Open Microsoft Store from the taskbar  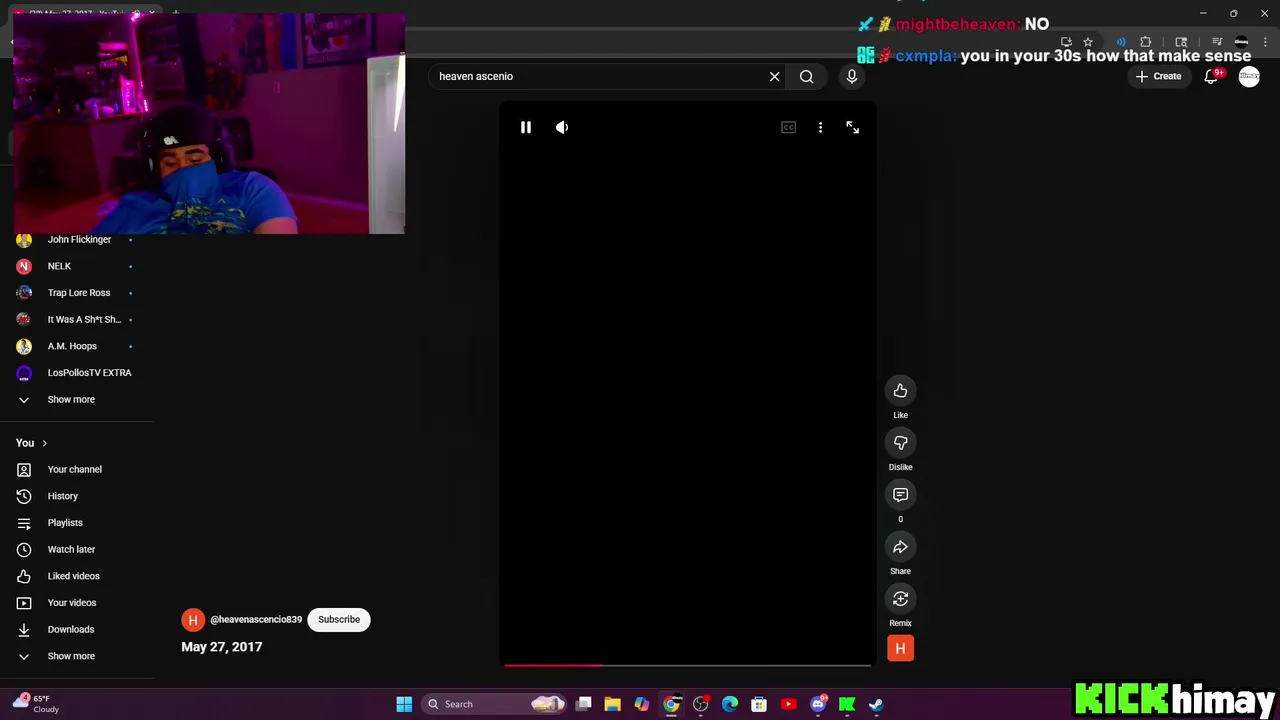tap(759, 705)
